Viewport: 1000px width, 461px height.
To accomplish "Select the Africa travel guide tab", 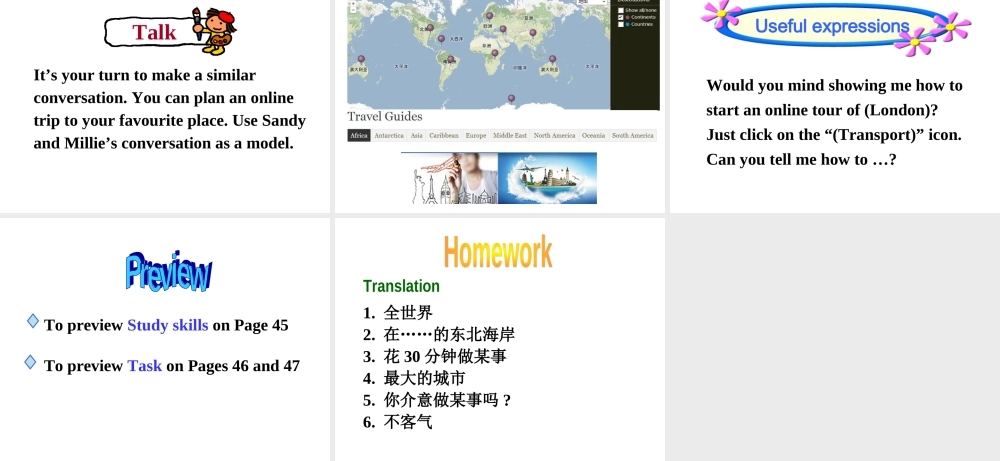I will point(359,135).
